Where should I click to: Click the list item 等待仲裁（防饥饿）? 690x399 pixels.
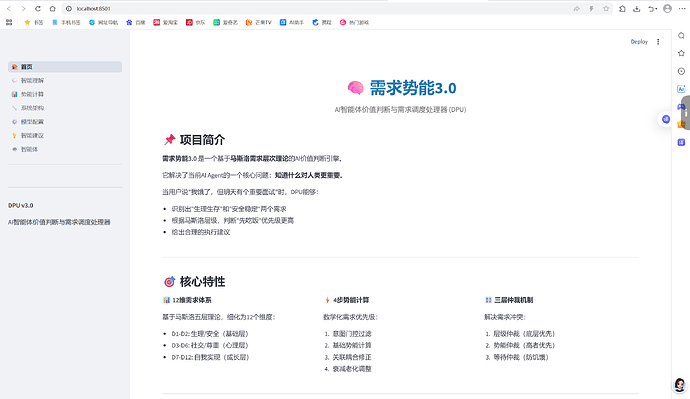521,357
